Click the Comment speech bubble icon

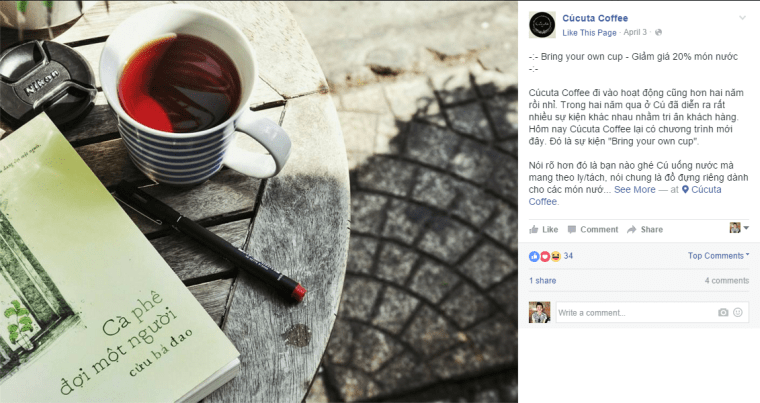click(572, 229)
